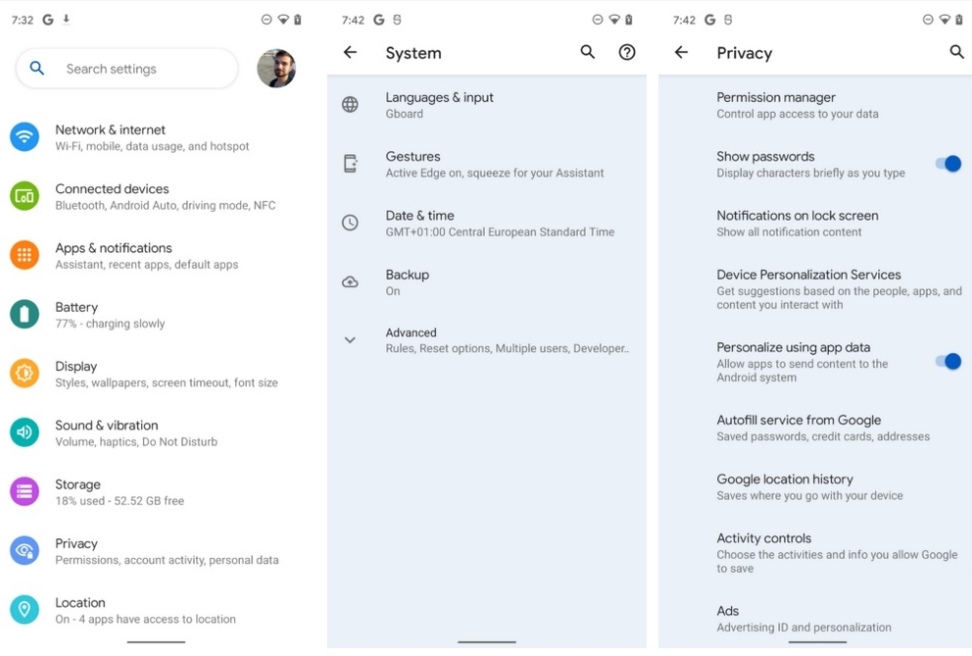Tap the green Connected devices icon
972x656 pixels.
click(x=24, y=196)
